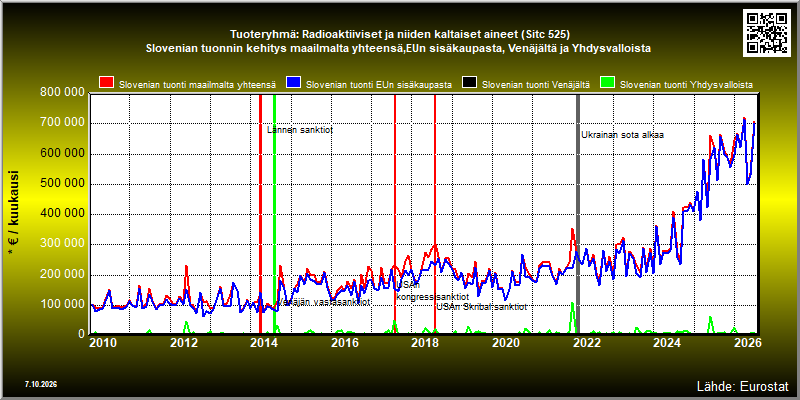Click the green legend swatch for Yhdysvalloista
The image size is (800, 400).
coord(607,83)
